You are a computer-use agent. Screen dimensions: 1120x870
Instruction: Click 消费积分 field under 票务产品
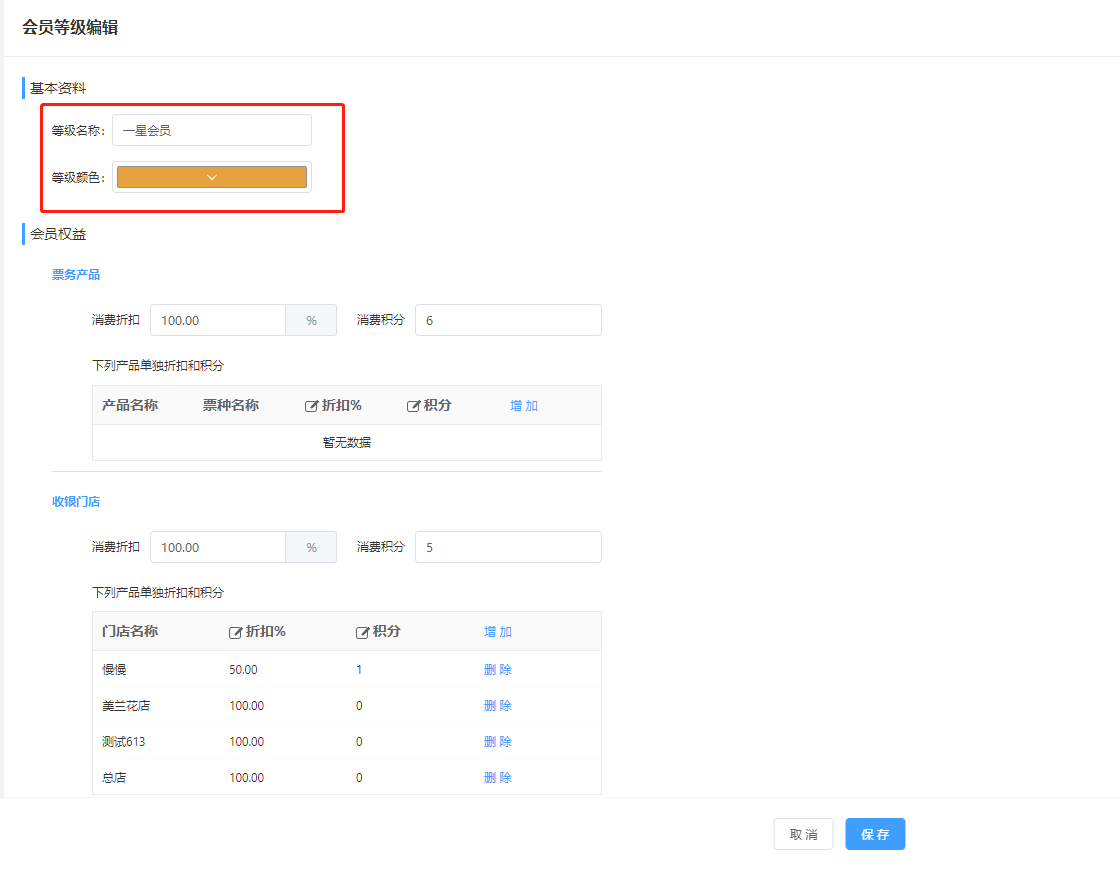click(508, 320)
